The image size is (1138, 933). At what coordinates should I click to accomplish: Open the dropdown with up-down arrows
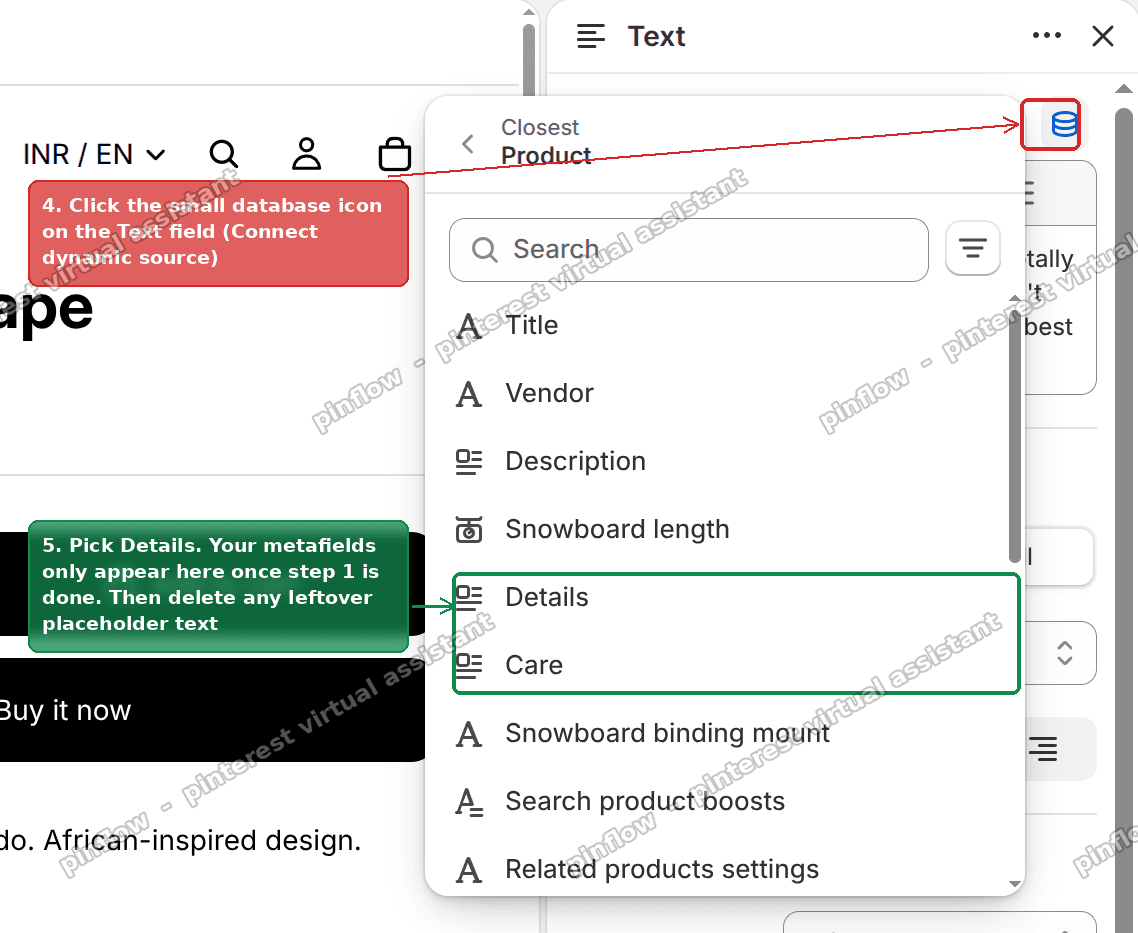click(1063, 653)
